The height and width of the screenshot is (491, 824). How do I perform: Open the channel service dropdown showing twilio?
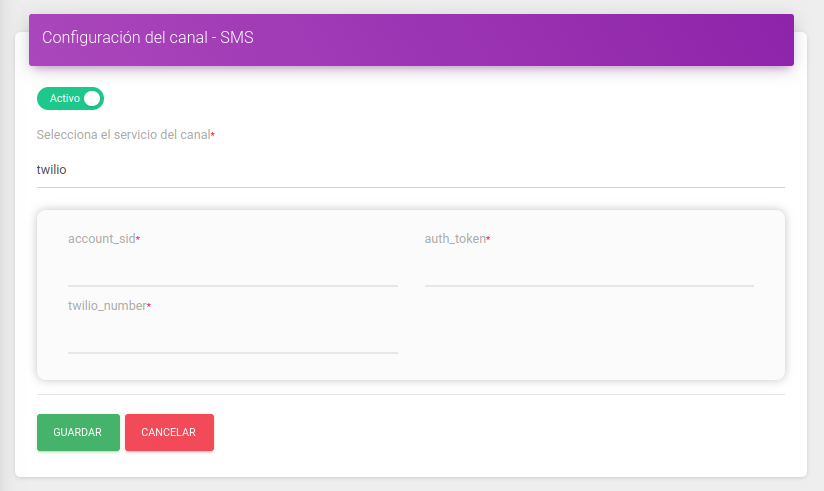pos(410,170)
